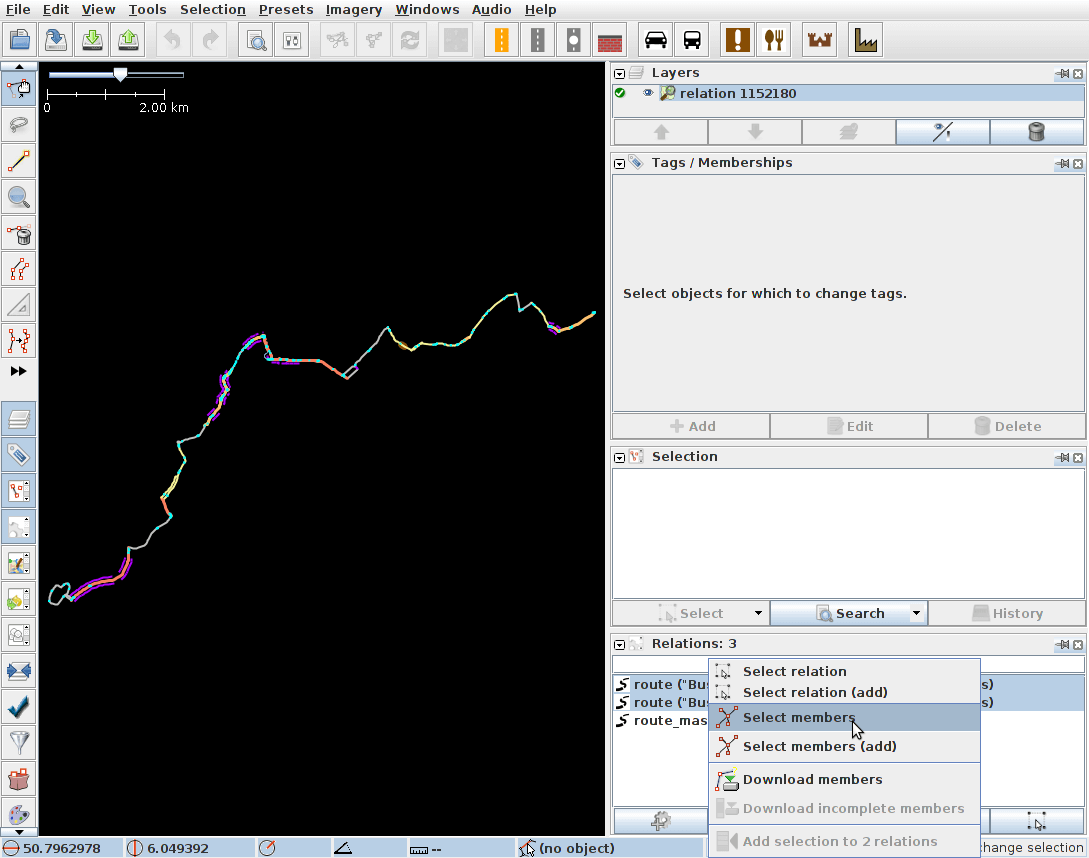
Task: Collapse the Relations panel
Action: [620, 645]
